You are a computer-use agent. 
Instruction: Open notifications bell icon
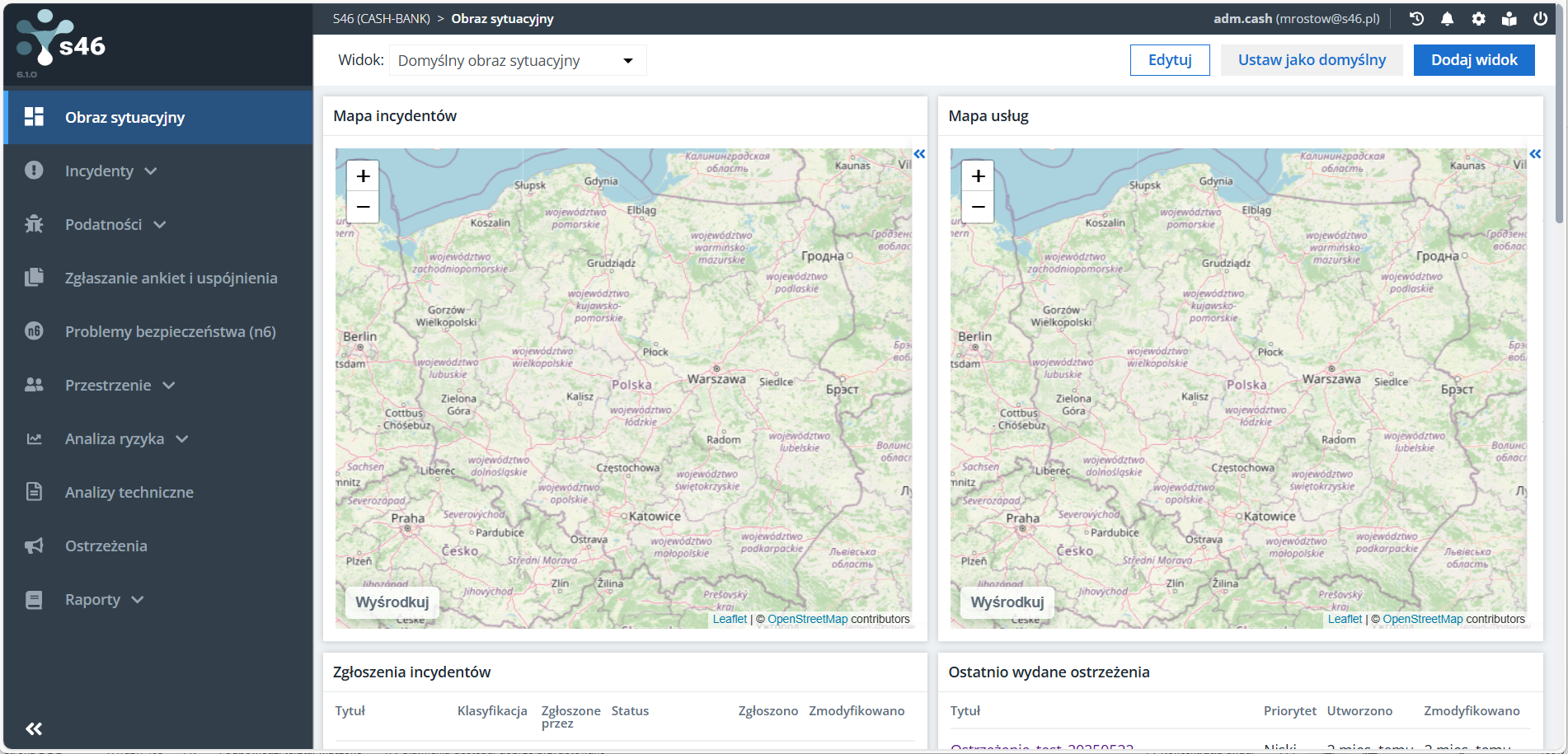click(x=1447, y=19)
